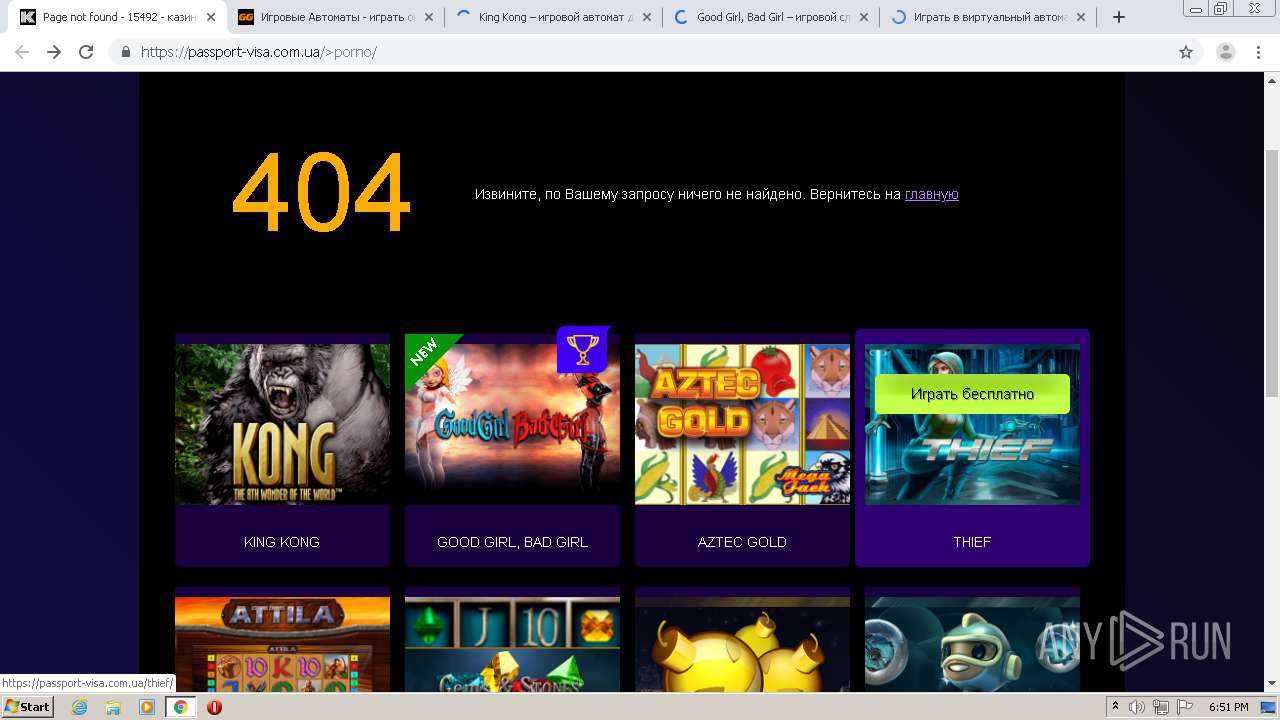This screenshot has width=1280, height=720.
Task: Open a new browser tab
Action: point(1119,17)
